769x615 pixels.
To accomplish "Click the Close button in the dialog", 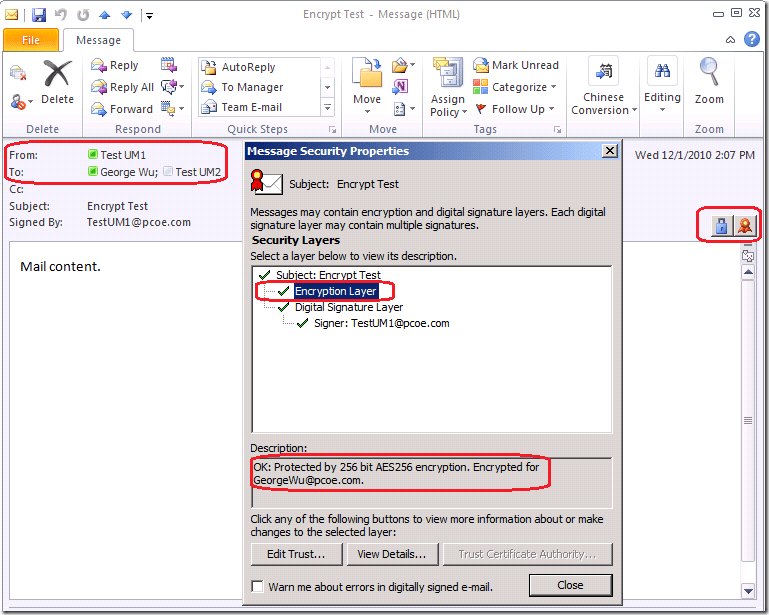I will click(x=570, y=585).
